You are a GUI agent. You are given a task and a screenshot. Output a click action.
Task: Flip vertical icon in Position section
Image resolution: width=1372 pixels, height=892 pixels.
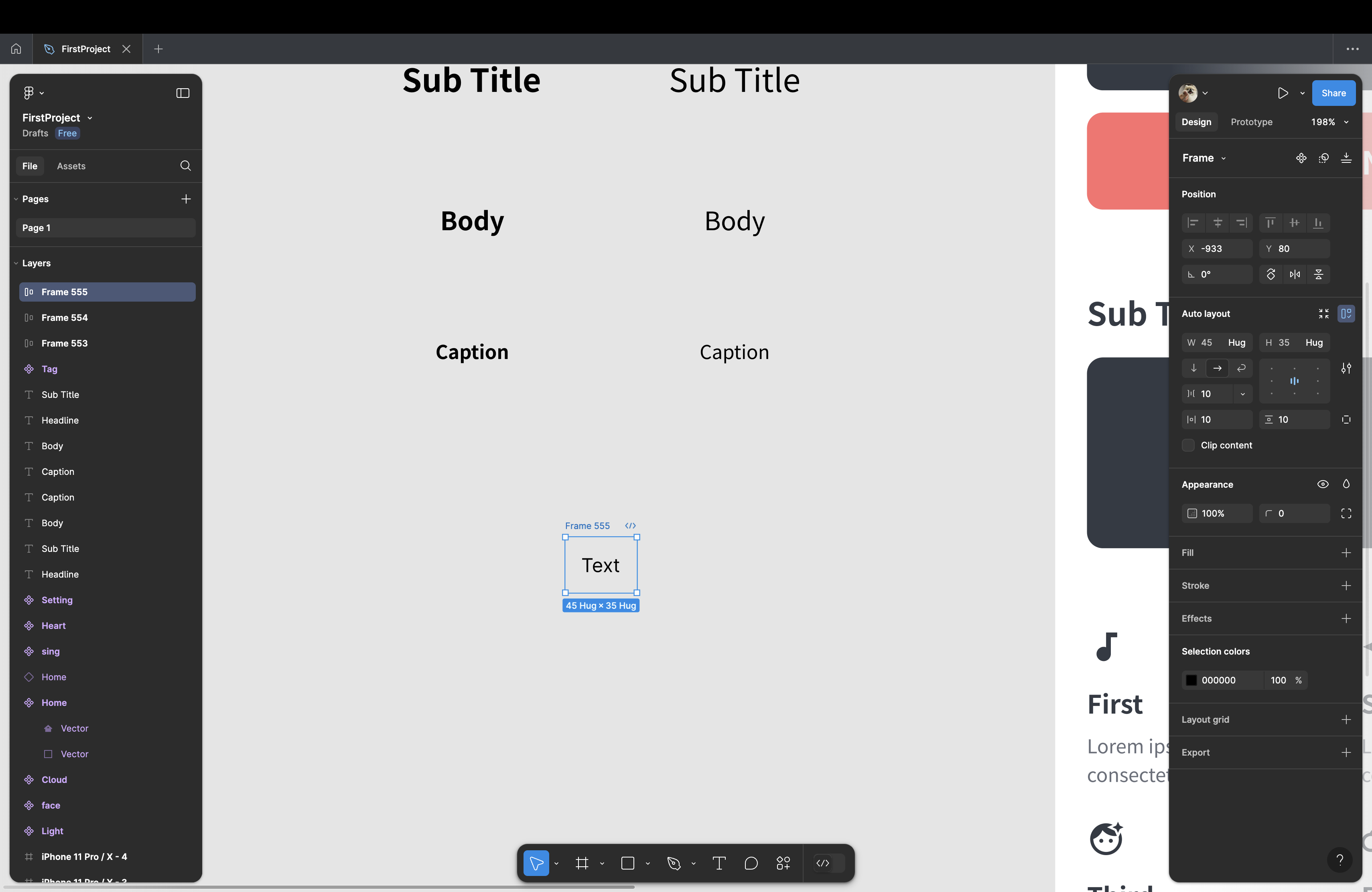[1318, 274]
